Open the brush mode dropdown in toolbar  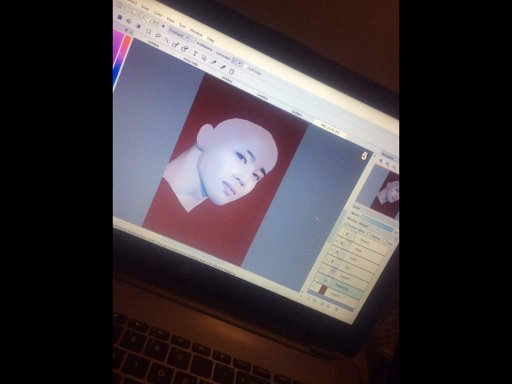click(x=178, y=34)
